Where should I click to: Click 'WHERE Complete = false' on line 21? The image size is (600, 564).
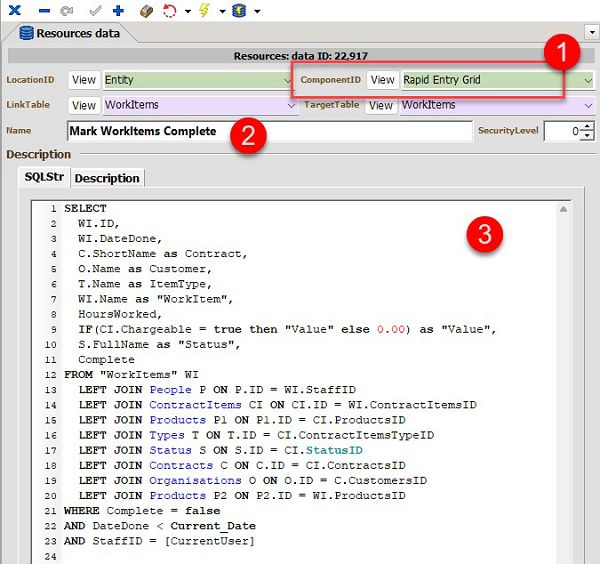(142, 510)
